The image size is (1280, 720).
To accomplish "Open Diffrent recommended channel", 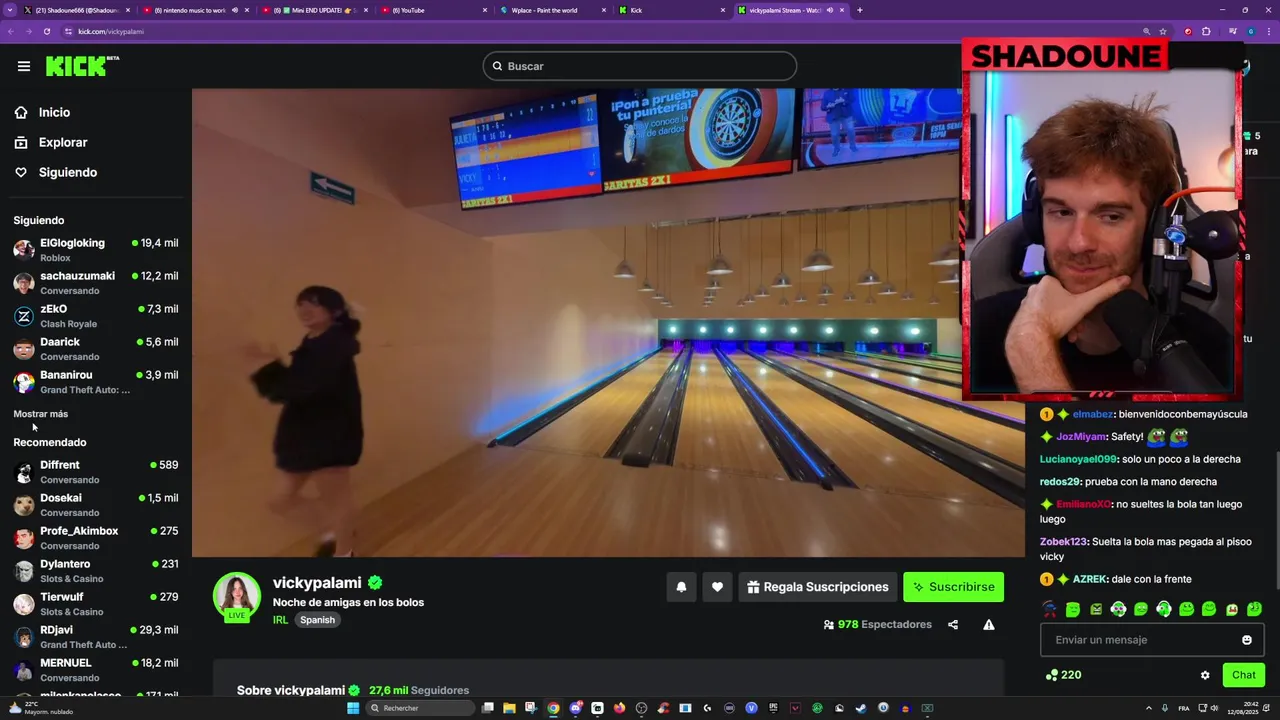I will coord(96,472).
